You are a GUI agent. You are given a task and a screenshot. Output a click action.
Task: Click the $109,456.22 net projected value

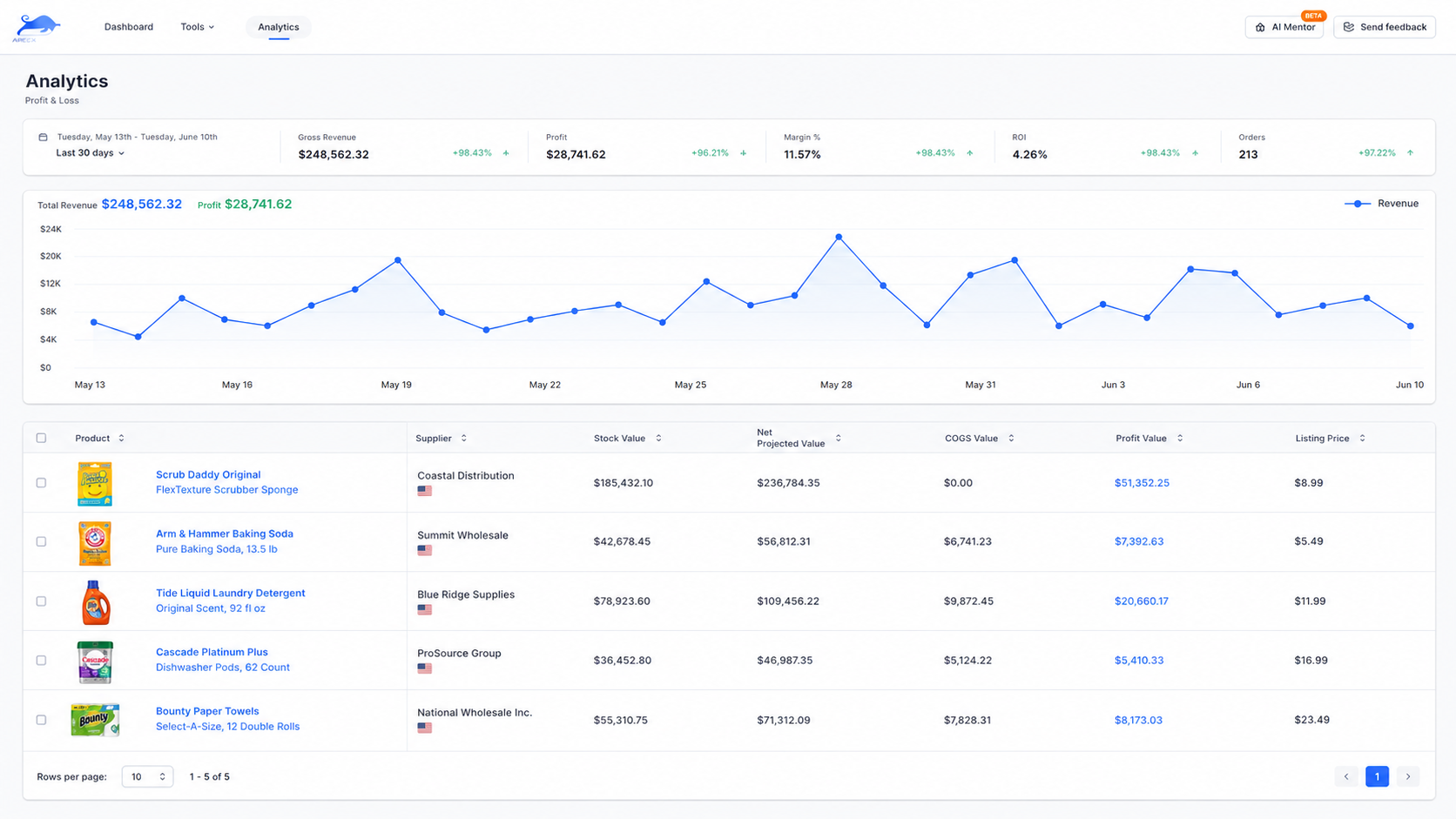tap(788, 601)
